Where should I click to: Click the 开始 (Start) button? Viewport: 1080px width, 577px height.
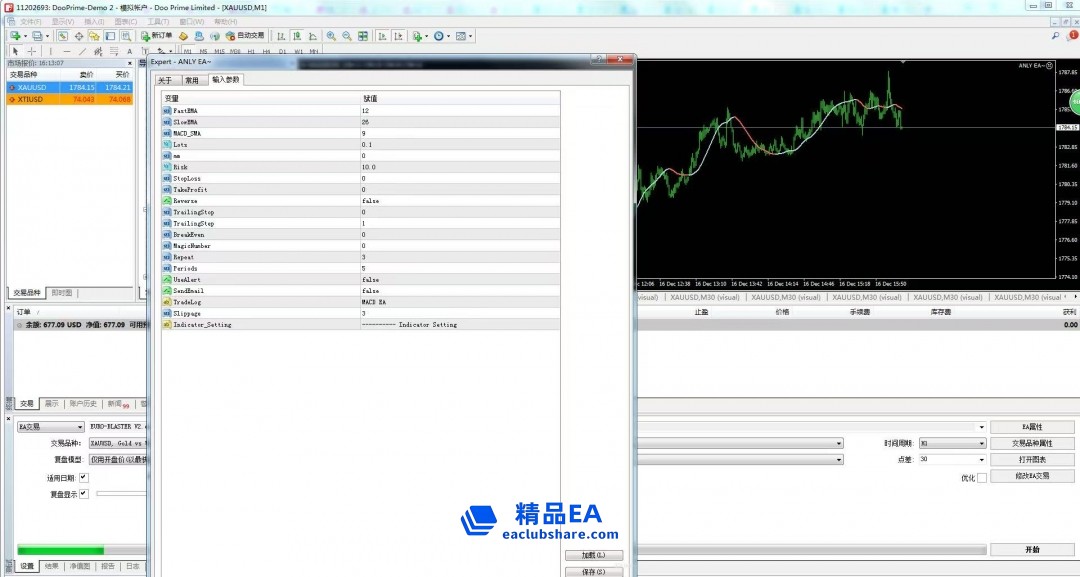(1032, 550)
